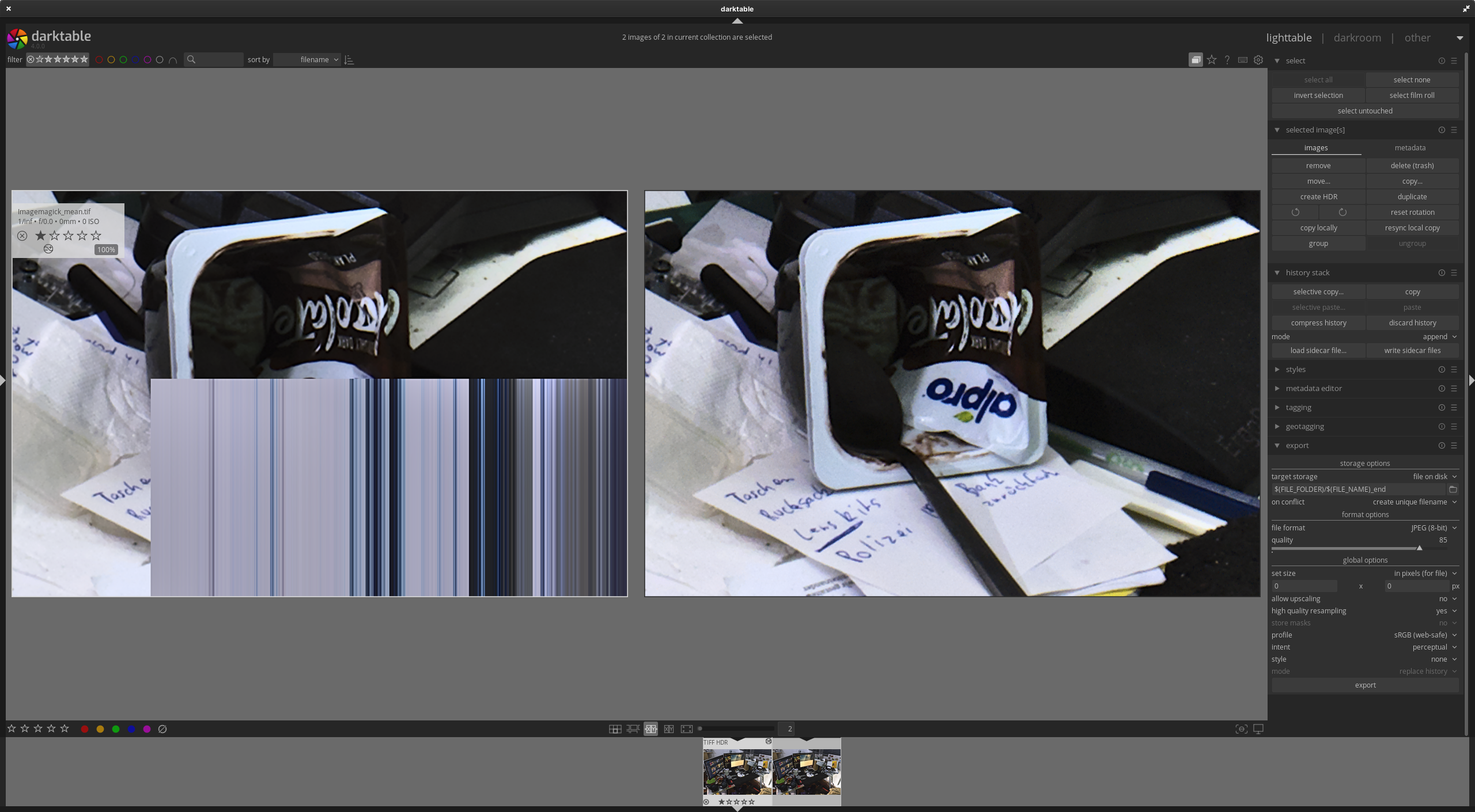Image resolution: width=1475 pixels, height=812 pixels.
Task: Click the export button
Action: [1364, 685]
